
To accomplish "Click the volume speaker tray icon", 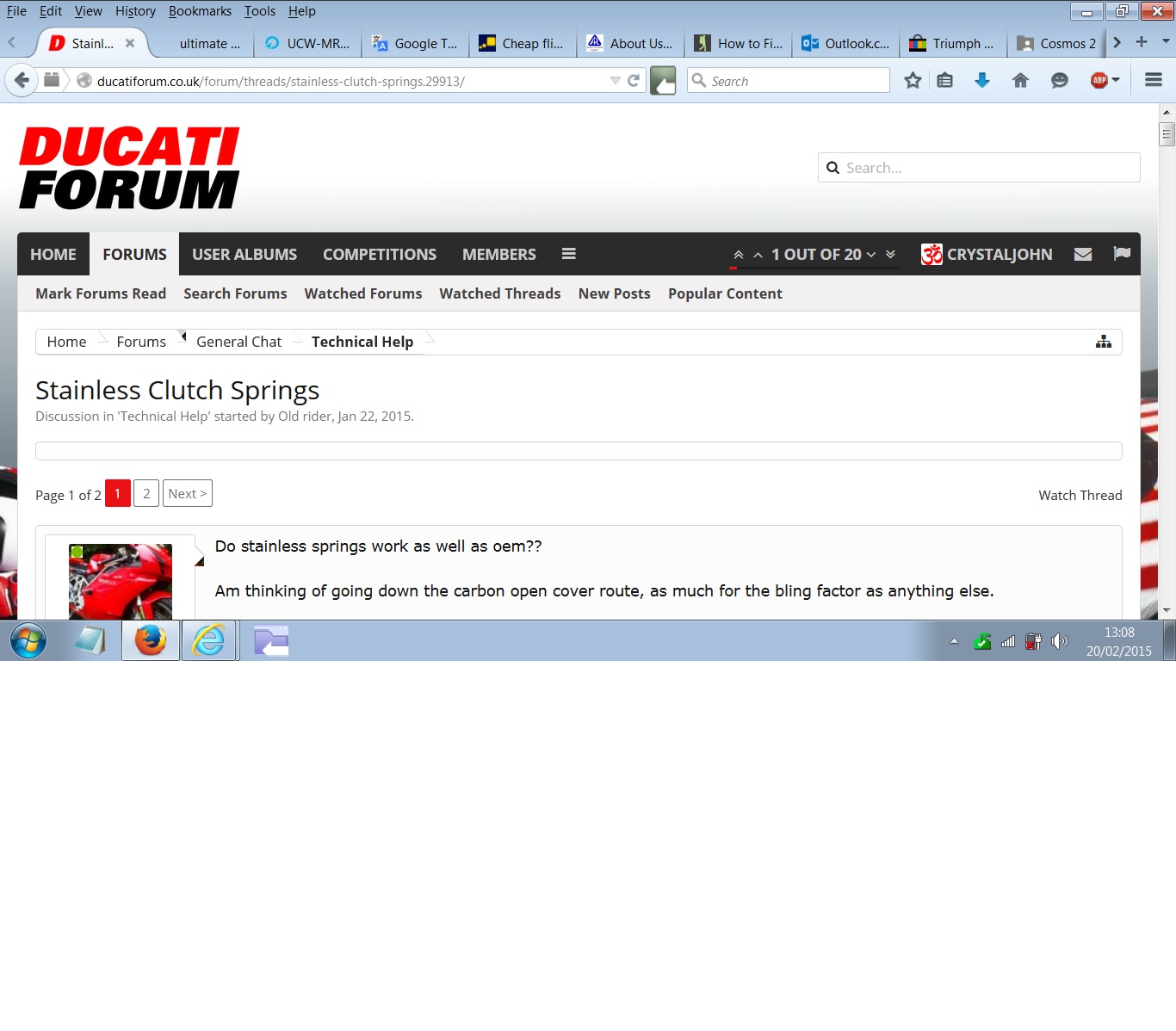I will tap(1059, 641).
